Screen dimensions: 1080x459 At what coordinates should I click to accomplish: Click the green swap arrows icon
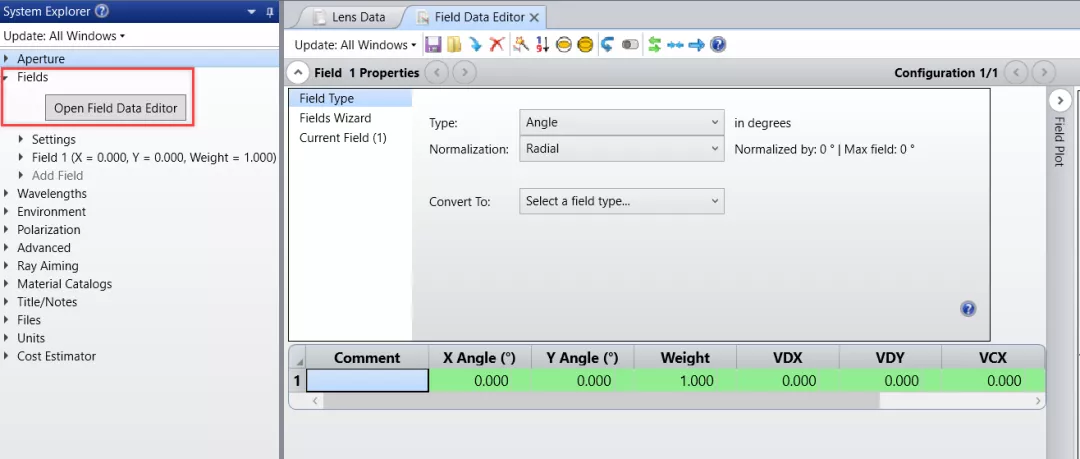654,45
